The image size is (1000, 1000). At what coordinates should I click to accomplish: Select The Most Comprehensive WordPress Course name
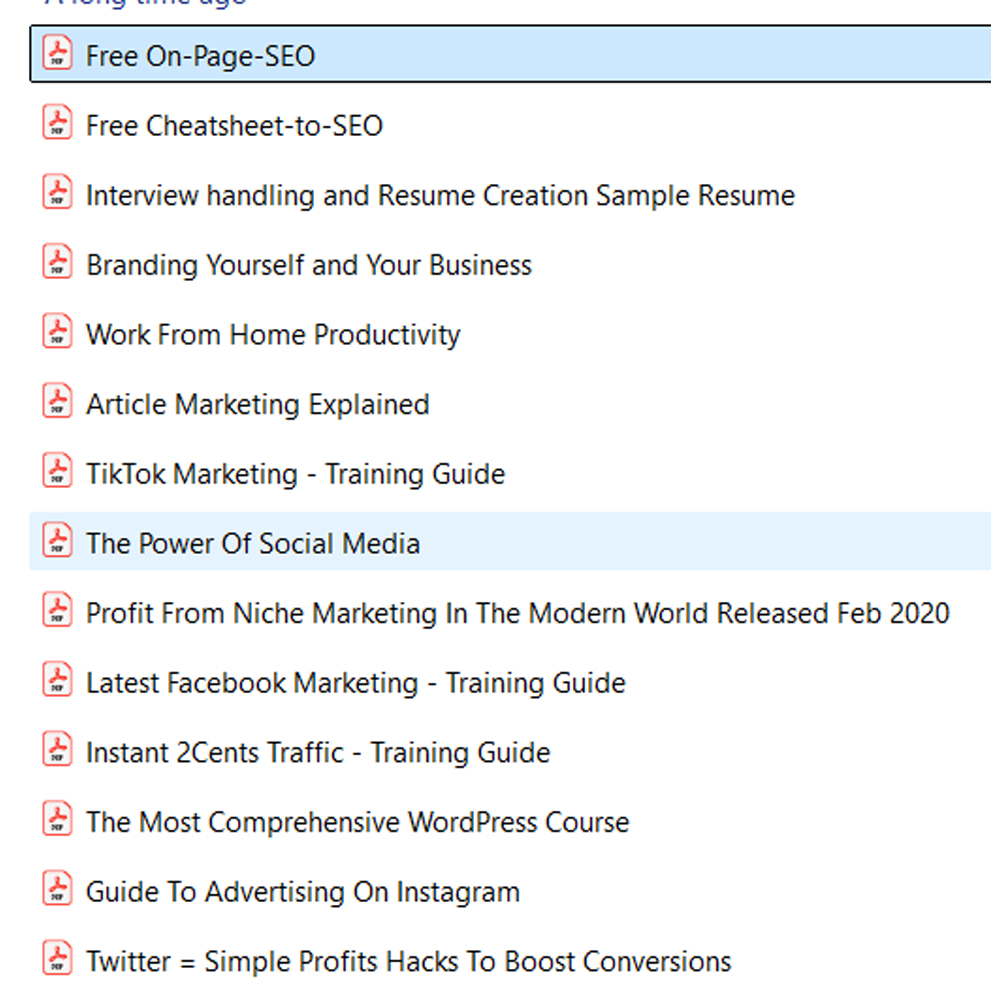pyautogui.click(x=357, y=823)
